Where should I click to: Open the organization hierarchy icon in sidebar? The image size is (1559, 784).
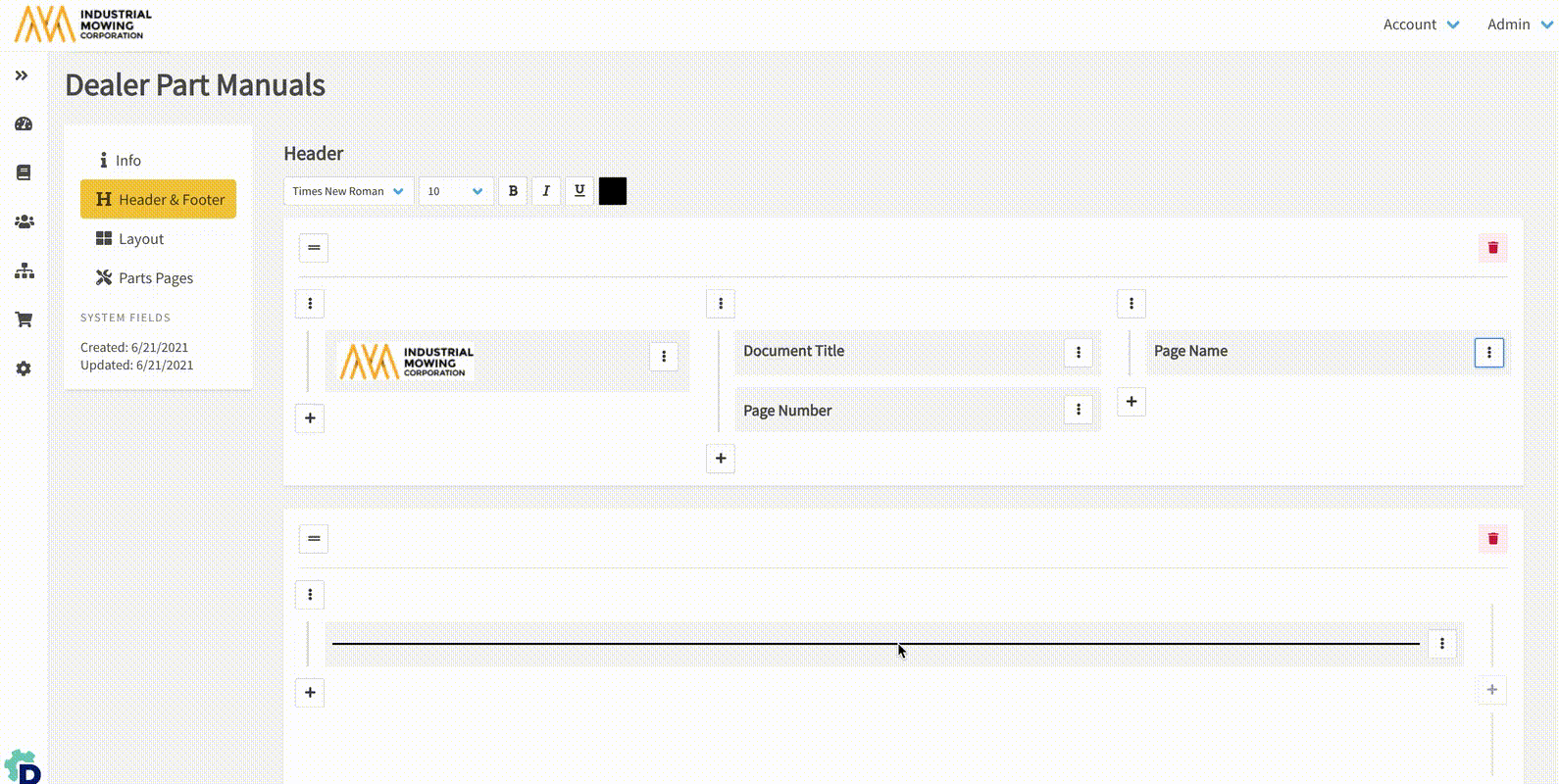pyautogui.click(x=24, y=271)
